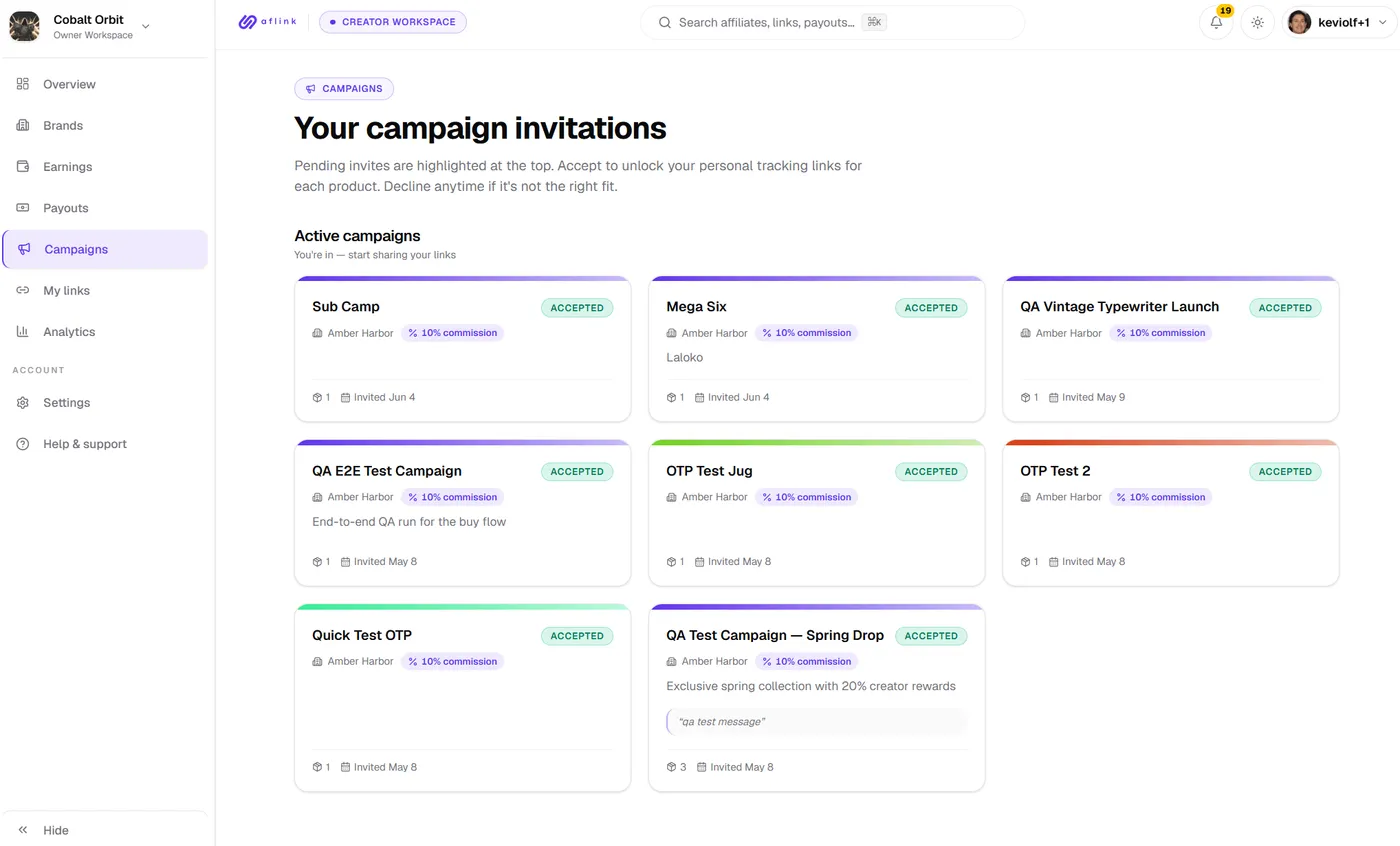Click the red color bar atop OTP Test 2

pos(1171,442)
